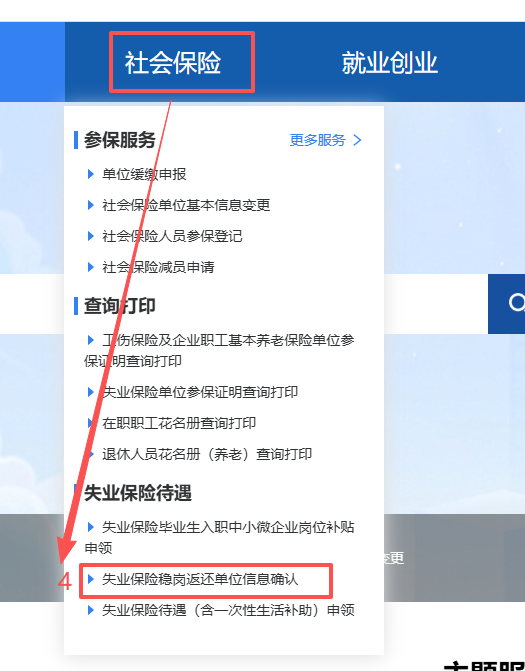Open 工伤保险及企业职工基本养老保险单位参保证明查询打印
The height and width of the screenshot is (671, 525).
click(x=219, y=350)
